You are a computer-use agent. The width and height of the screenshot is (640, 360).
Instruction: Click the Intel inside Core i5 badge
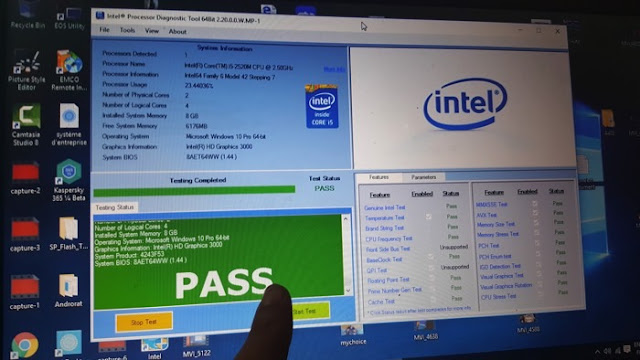coord(322,106)
